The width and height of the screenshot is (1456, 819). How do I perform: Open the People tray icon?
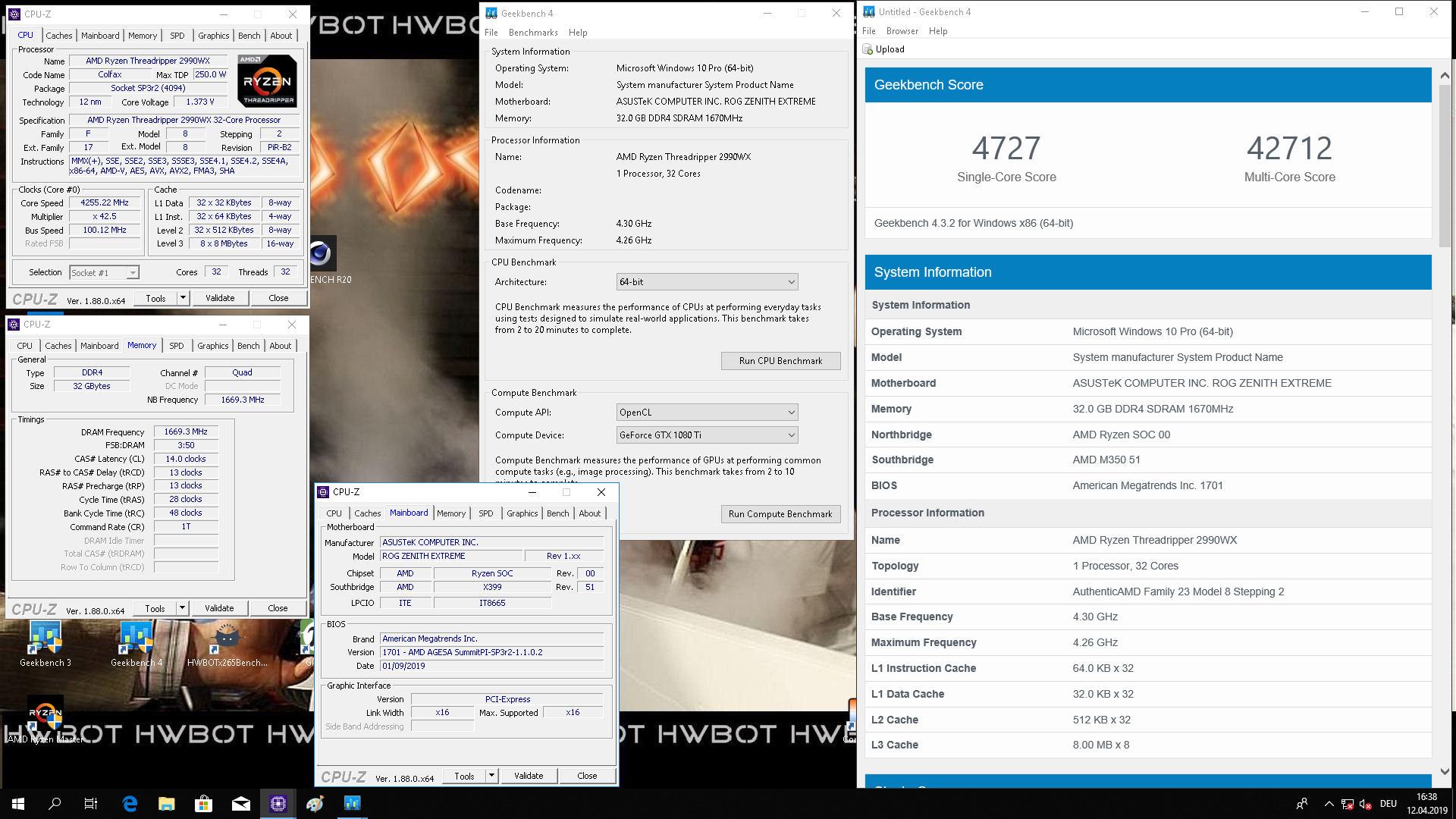[x=1302, y=804]
